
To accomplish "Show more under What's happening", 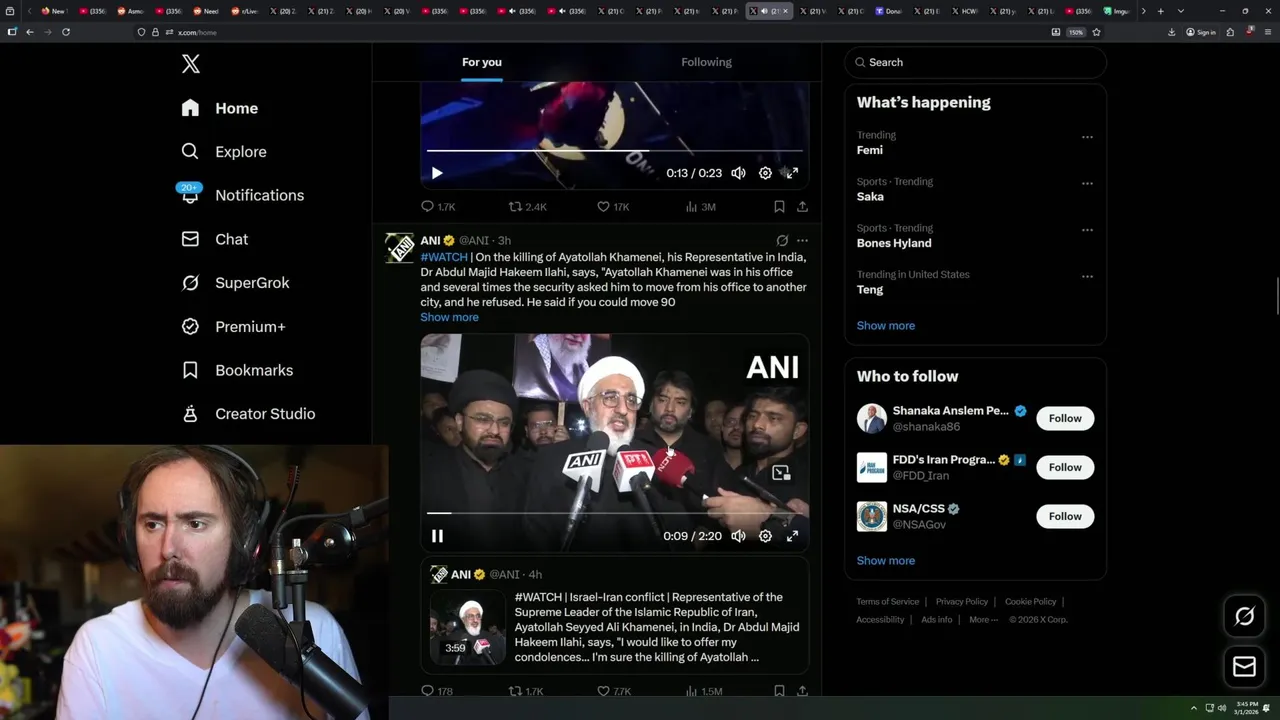I will tap(886, 326).
